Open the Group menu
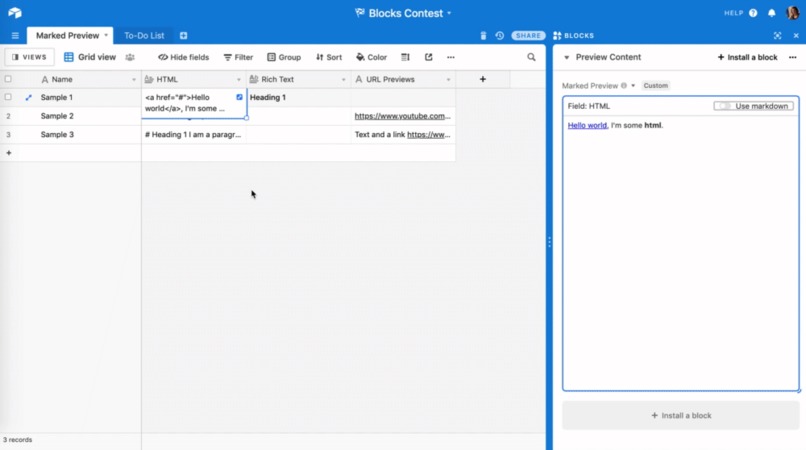 pyautogui.click(x=284, y=57)
